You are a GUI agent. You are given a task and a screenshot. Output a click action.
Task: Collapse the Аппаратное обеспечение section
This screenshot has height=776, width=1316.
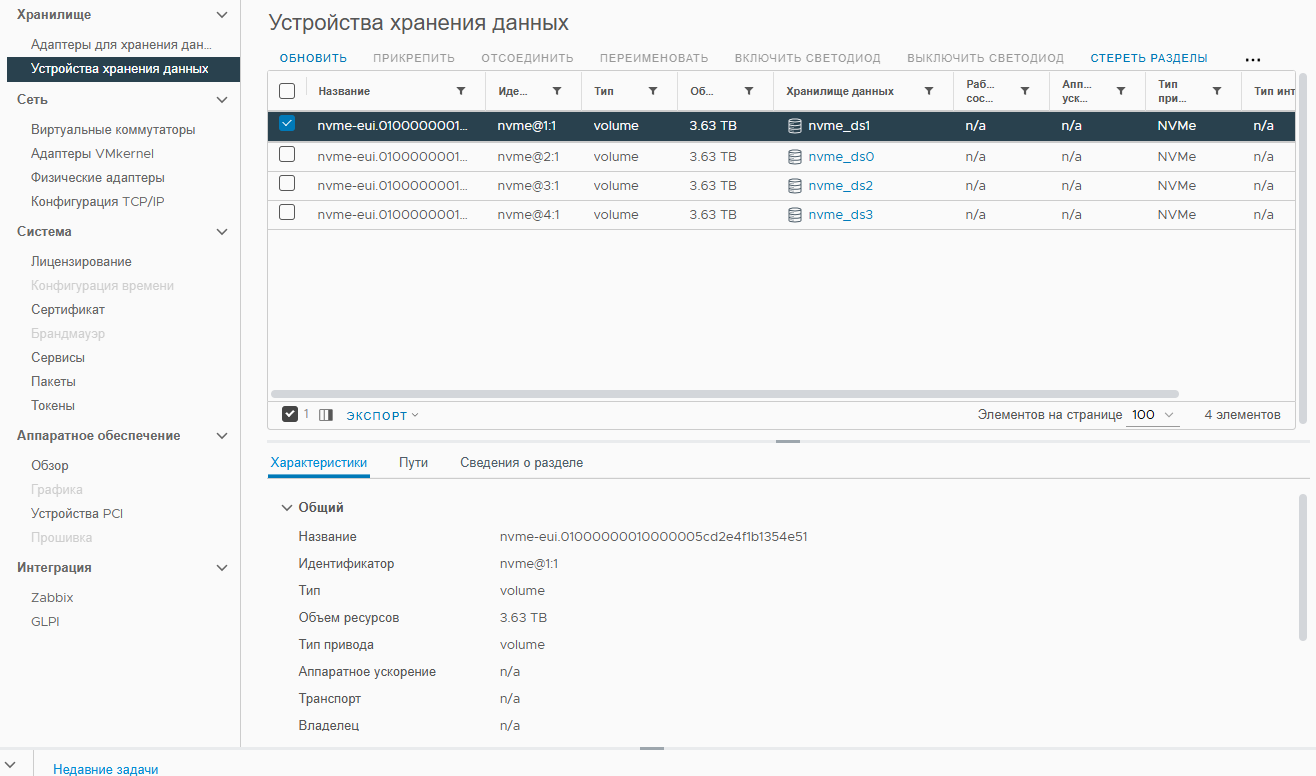coord(222,436)
